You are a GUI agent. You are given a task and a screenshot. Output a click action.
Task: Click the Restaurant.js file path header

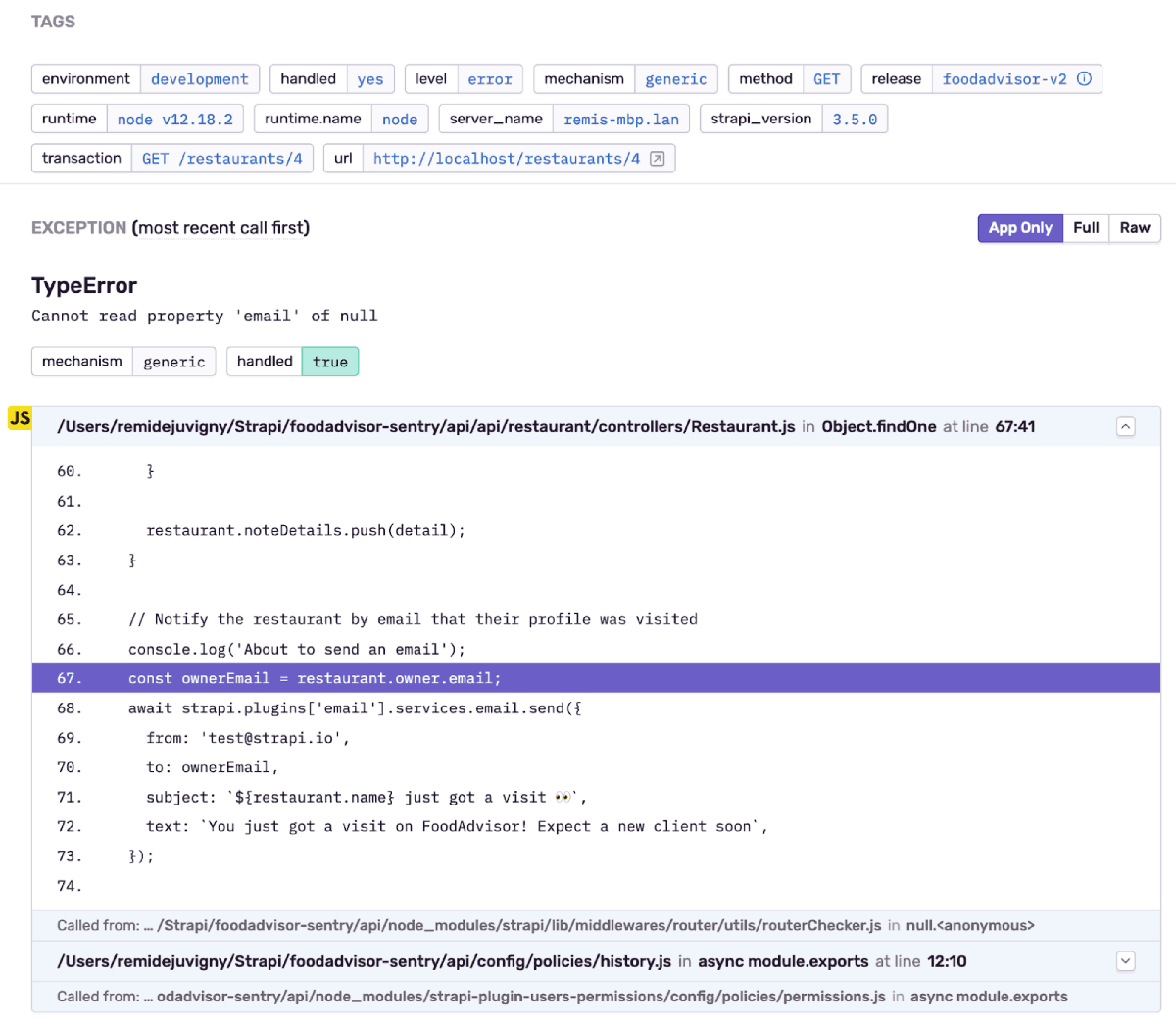[426, 427]
